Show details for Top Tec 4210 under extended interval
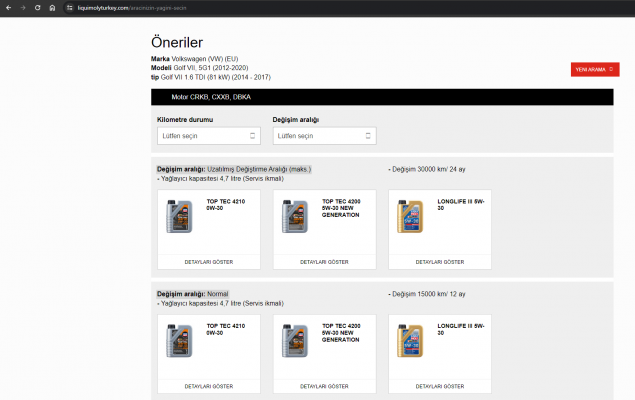Viewport: 635px width, 400px height. (209, 262)
